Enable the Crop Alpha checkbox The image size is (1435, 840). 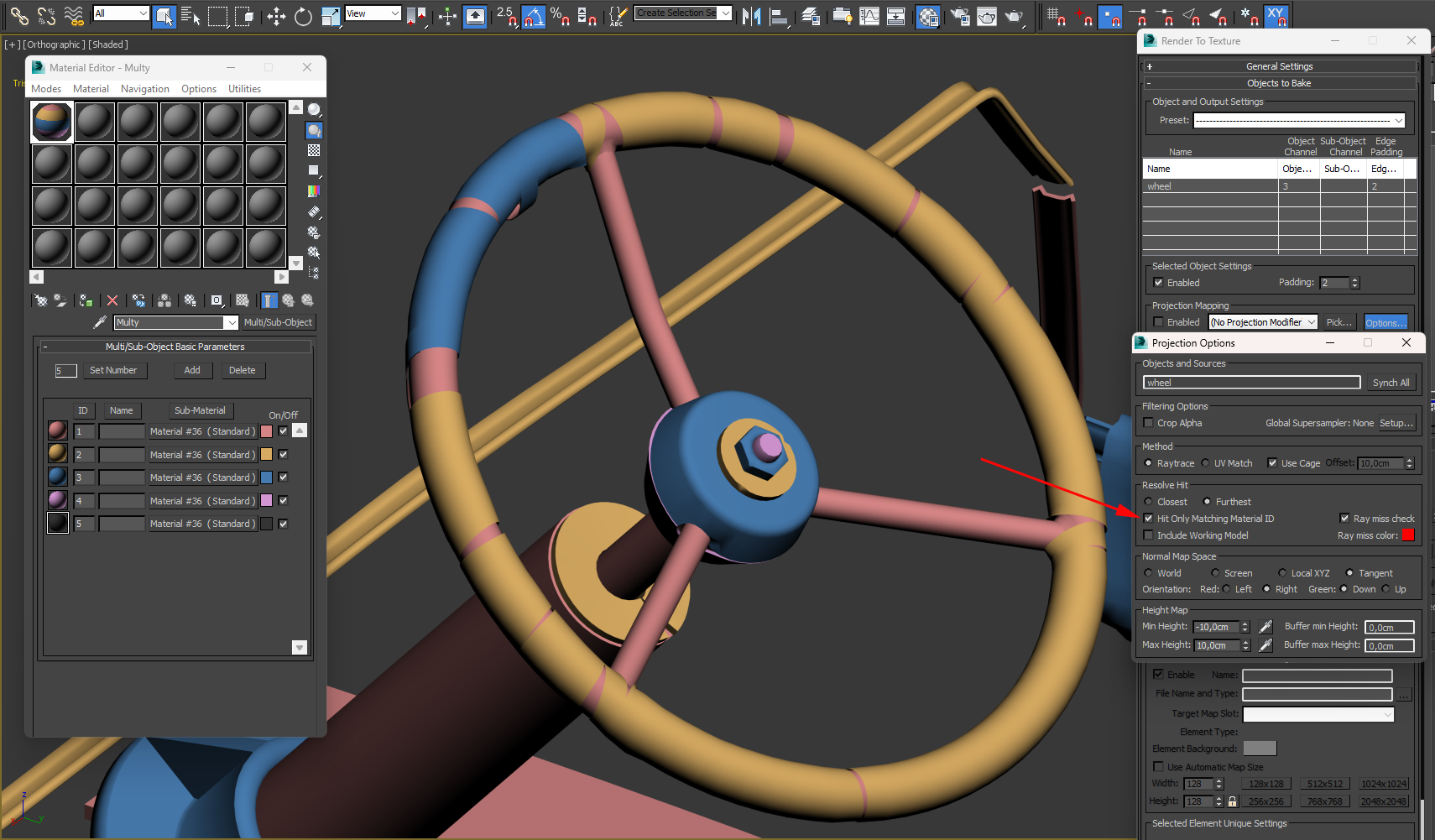click(x=1148, y=423)
